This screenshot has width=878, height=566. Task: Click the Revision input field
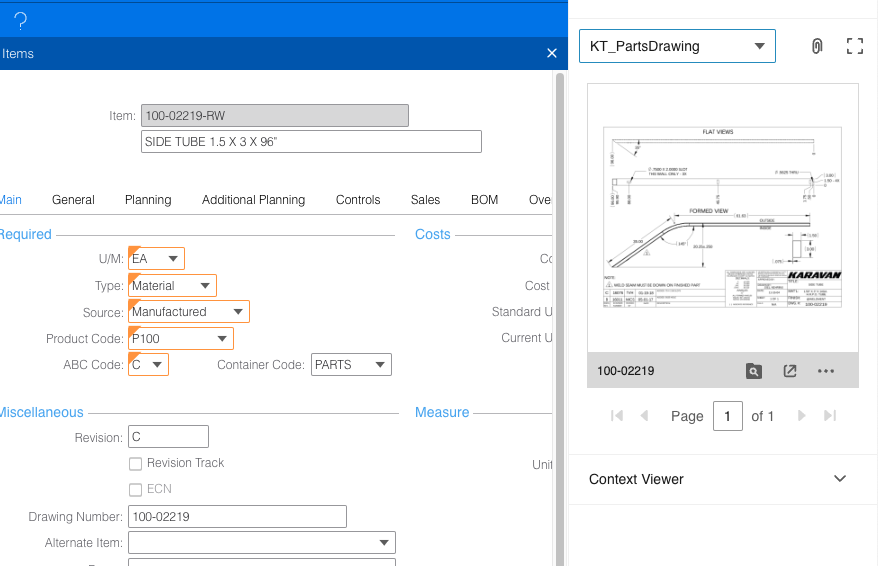168,437
